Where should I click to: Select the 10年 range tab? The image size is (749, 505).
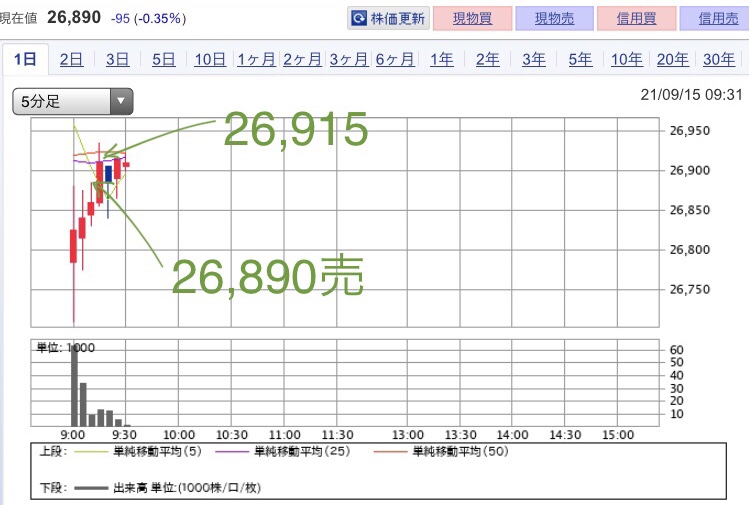626,60
